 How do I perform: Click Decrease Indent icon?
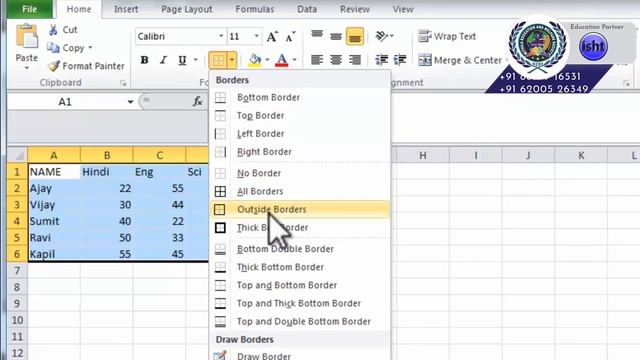coord(382,60)
